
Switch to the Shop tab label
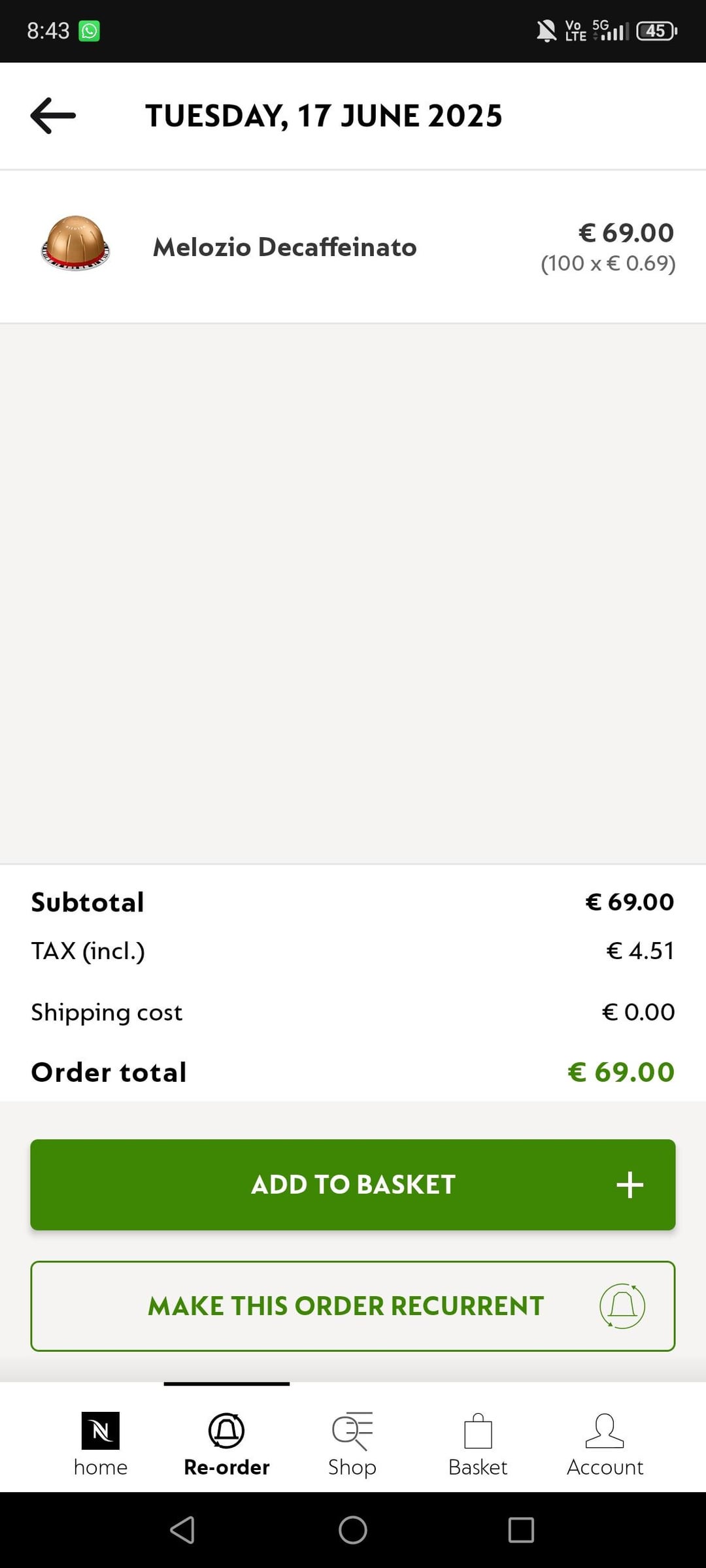[352, 1467]
